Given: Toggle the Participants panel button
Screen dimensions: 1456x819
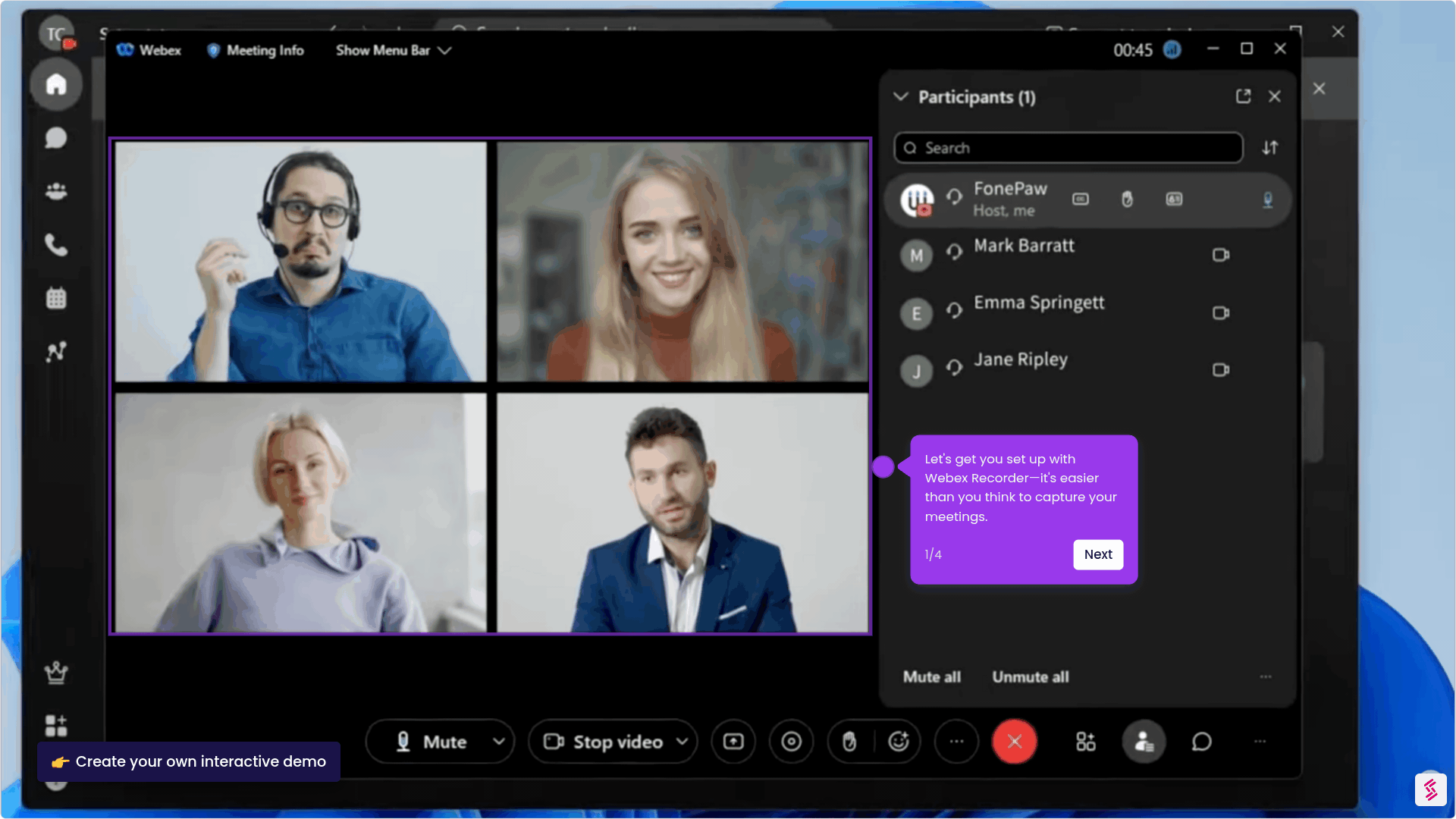Looking at the screenshot, I should [1144, 742].
